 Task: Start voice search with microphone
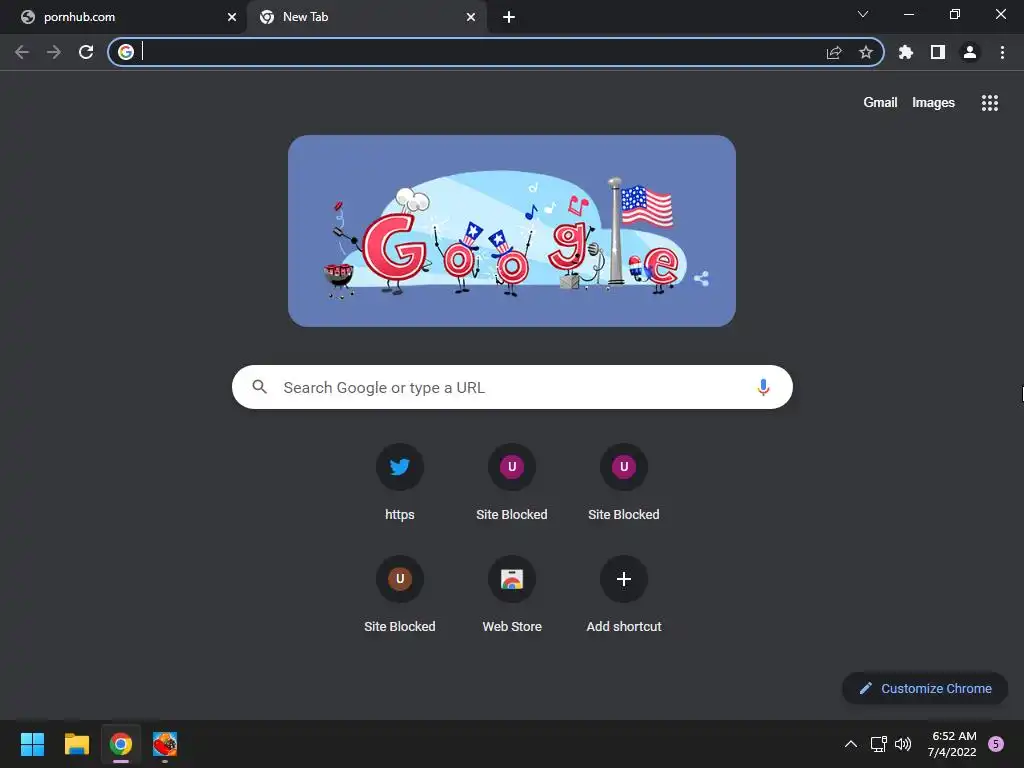click(763, 387)
